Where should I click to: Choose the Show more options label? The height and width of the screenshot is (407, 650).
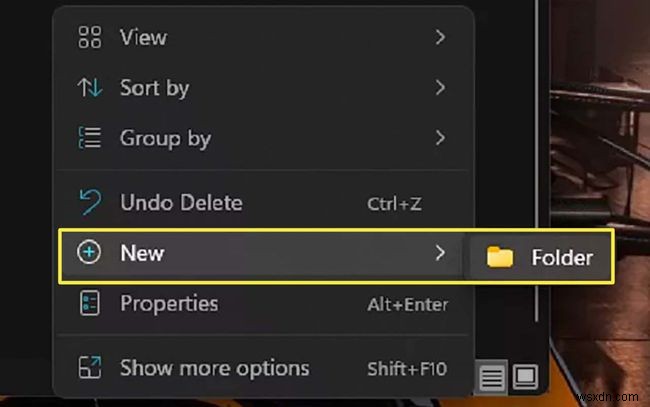pyautogui.click(x=214, y=368)
